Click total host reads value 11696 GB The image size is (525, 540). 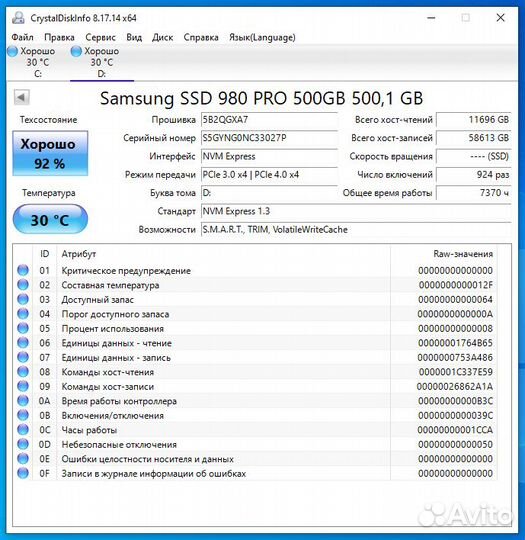pyautogui.click(x=474, y=120)
